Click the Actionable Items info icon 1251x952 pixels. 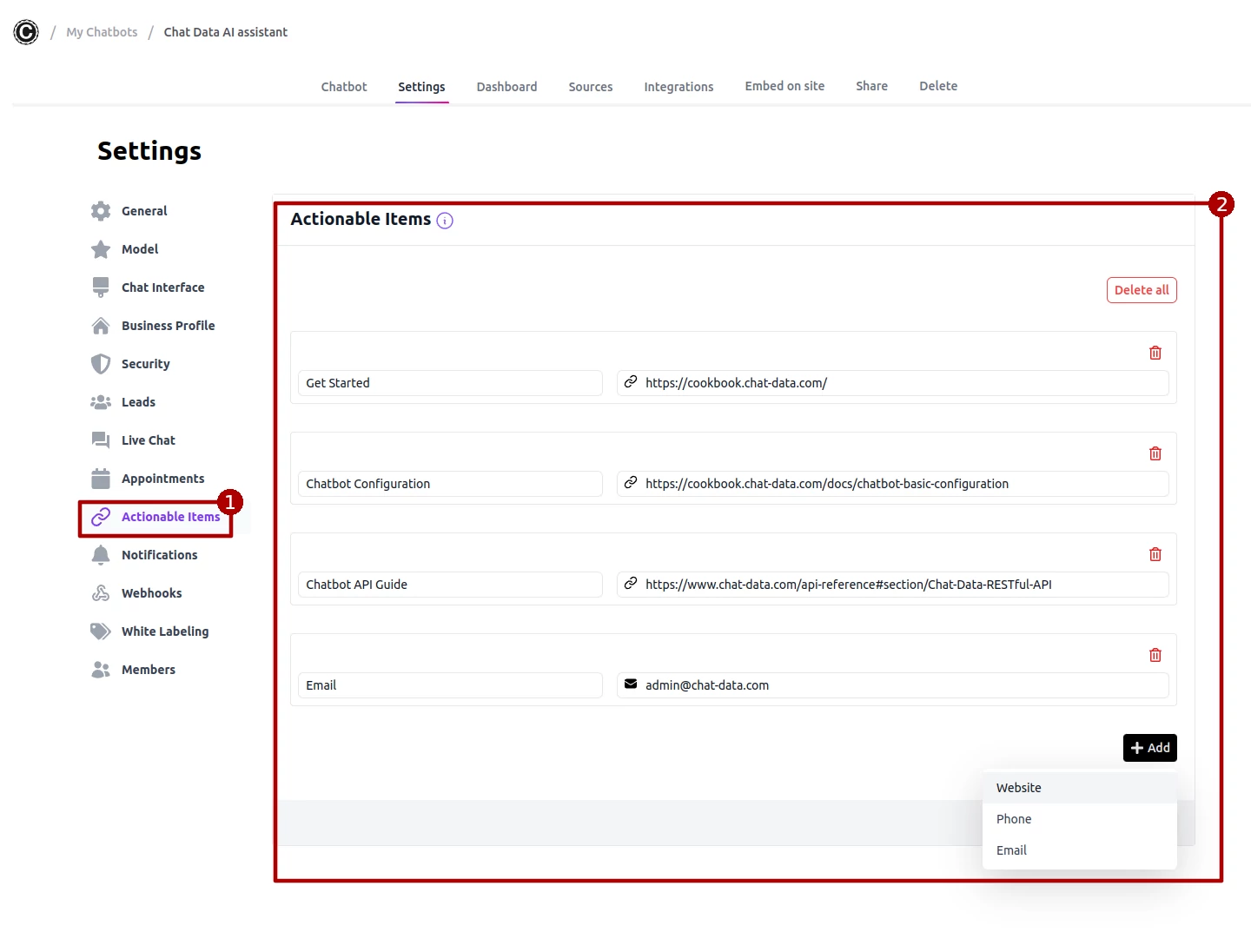coord(445,221)
